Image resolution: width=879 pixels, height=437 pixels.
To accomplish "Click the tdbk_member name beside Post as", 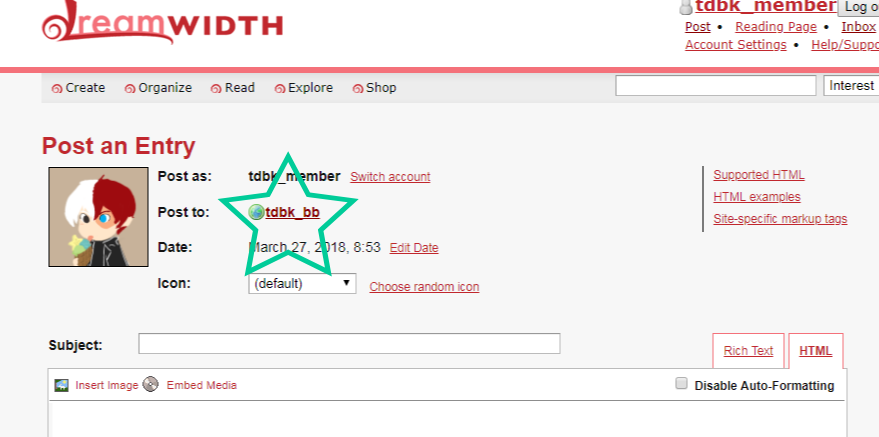I will (294, 176).
